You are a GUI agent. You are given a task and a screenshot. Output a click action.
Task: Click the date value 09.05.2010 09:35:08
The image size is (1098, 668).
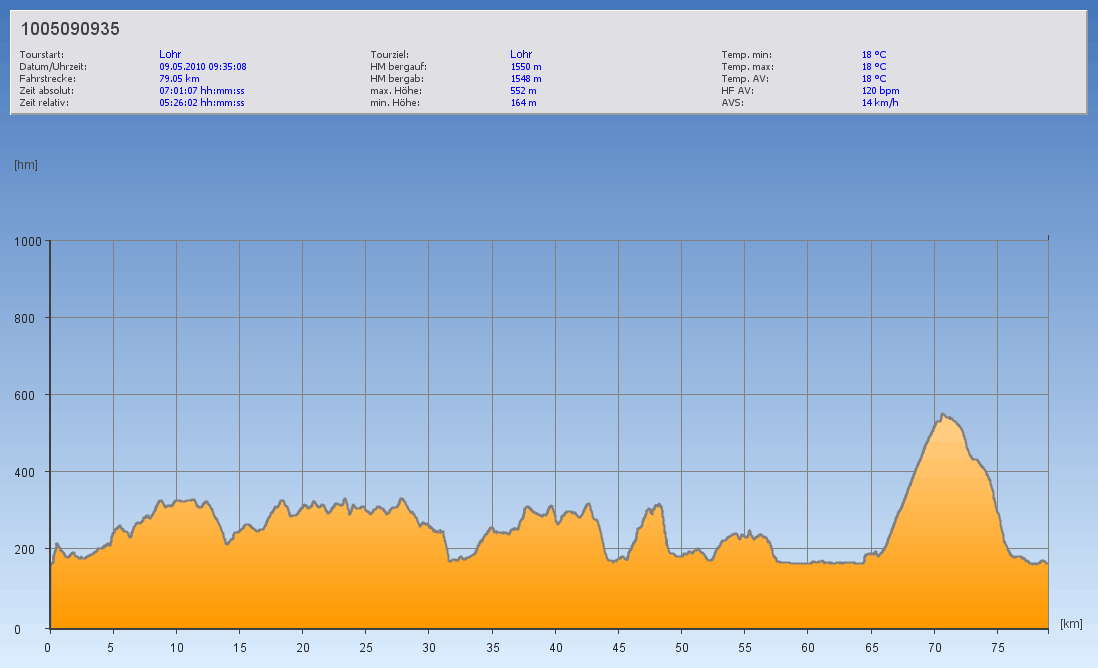click(202, 67)
